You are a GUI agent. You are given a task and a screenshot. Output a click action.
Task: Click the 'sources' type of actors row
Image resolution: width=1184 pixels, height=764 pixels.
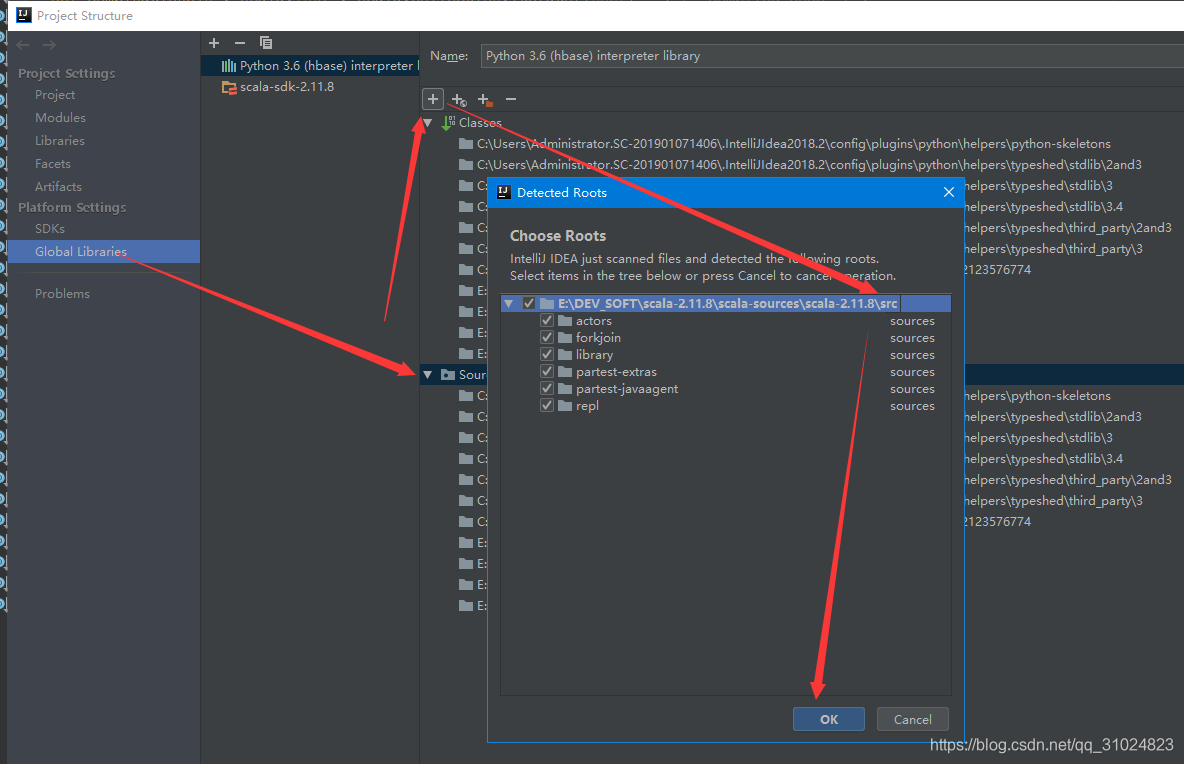coord(912,321)
